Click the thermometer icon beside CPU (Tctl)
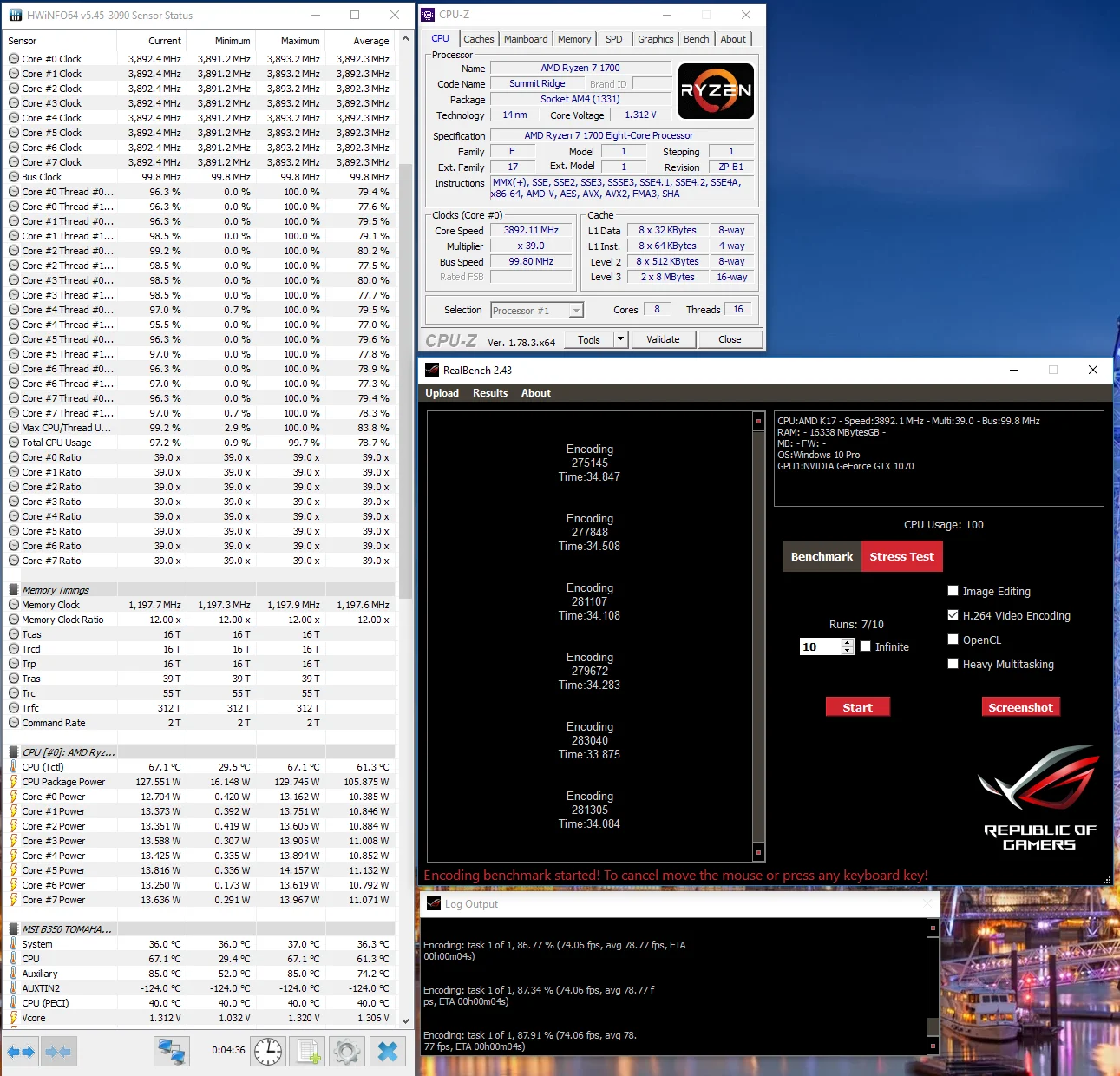This screenshot has height=1076, width=1120. point(14,767)
